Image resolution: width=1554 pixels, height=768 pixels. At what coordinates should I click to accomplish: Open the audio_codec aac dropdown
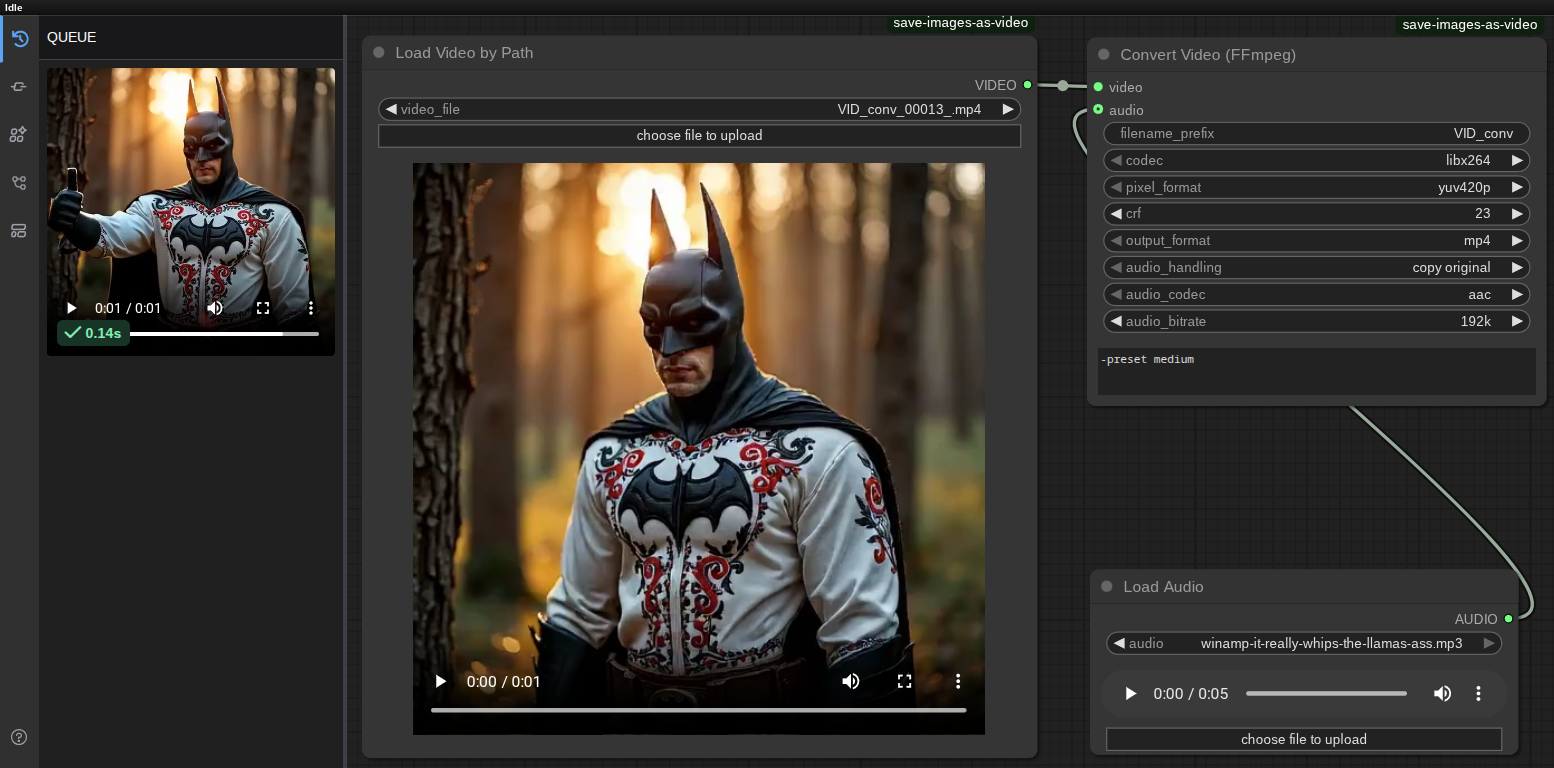click(x=1317, y=294)
